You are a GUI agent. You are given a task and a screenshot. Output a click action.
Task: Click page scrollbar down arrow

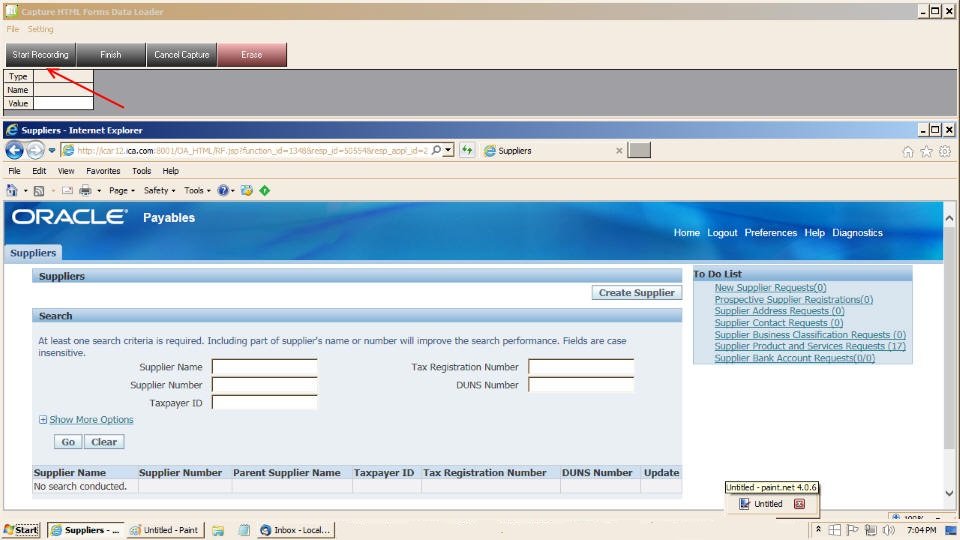[949, 493]
